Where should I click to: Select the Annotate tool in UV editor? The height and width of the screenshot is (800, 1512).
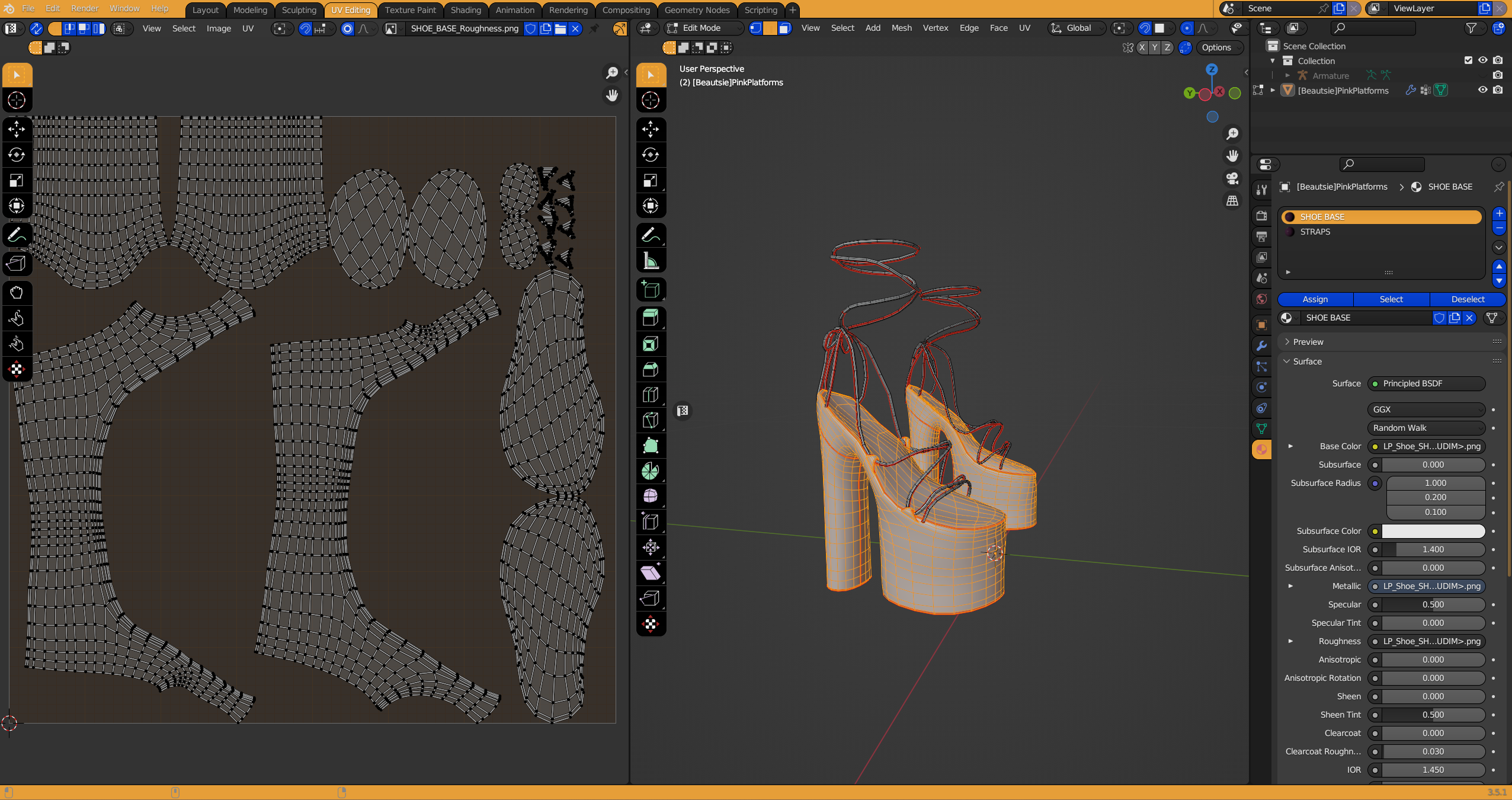point(17,235)
